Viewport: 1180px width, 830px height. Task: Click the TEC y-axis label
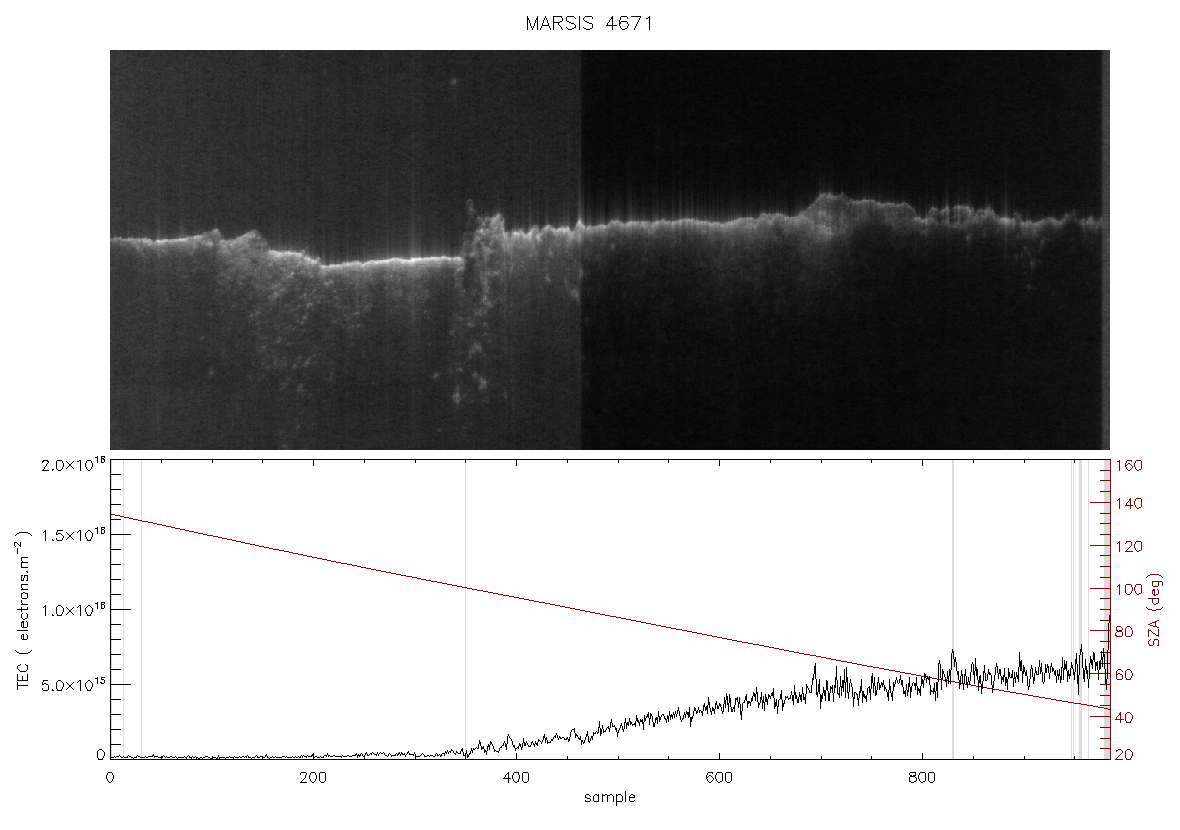tap(23, 610)
